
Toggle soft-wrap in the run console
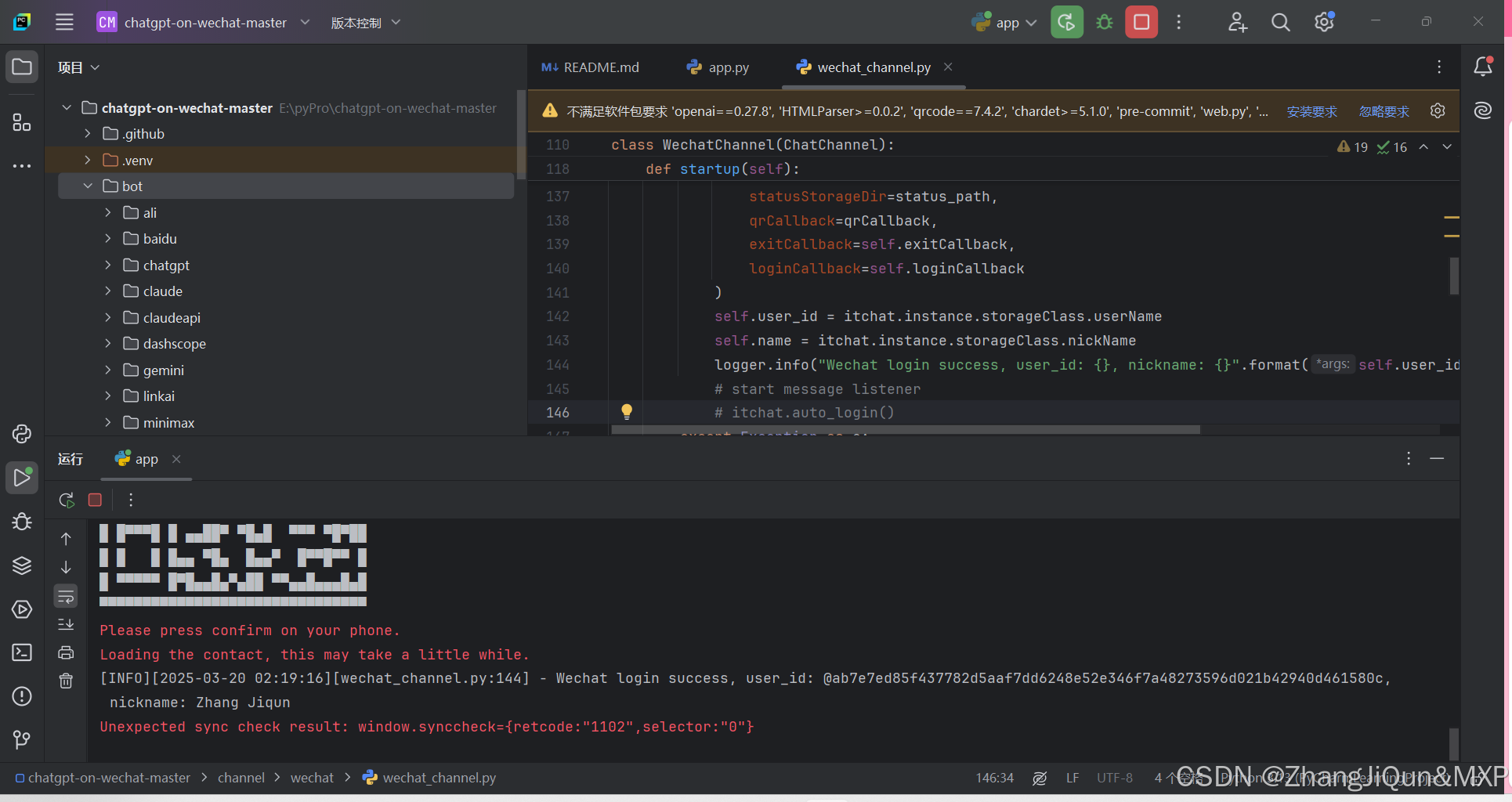(66, 596)
